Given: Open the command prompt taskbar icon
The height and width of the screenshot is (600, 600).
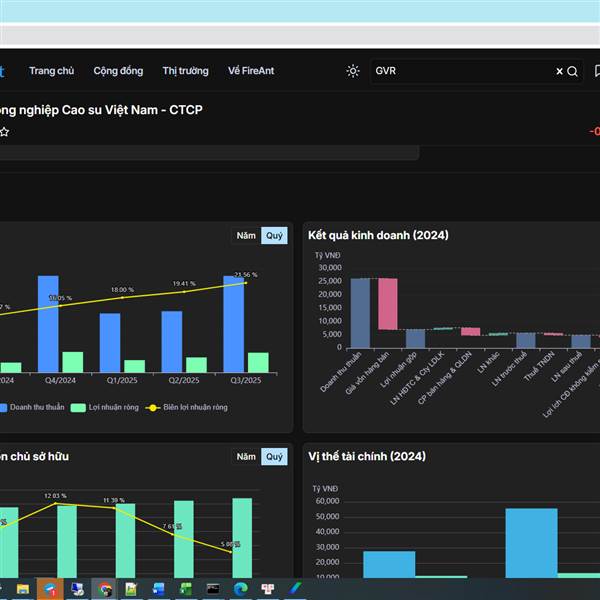Looking at the screenshot, I should coord(213,589).
